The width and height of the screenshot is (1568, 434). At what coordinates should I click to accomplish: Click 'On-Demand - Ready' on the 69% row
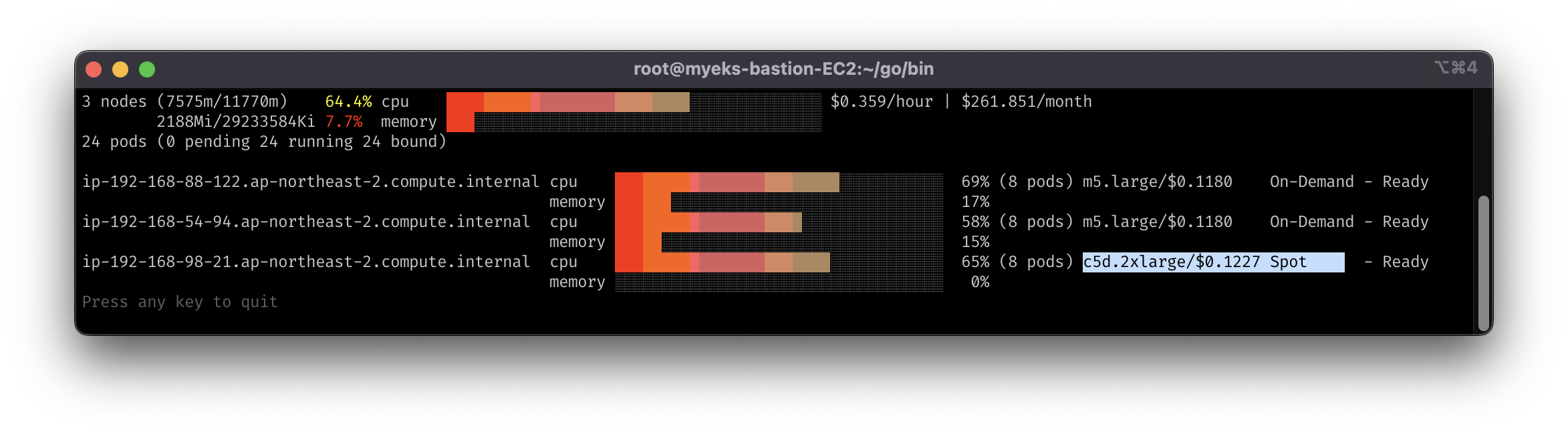pos(1349,182)
